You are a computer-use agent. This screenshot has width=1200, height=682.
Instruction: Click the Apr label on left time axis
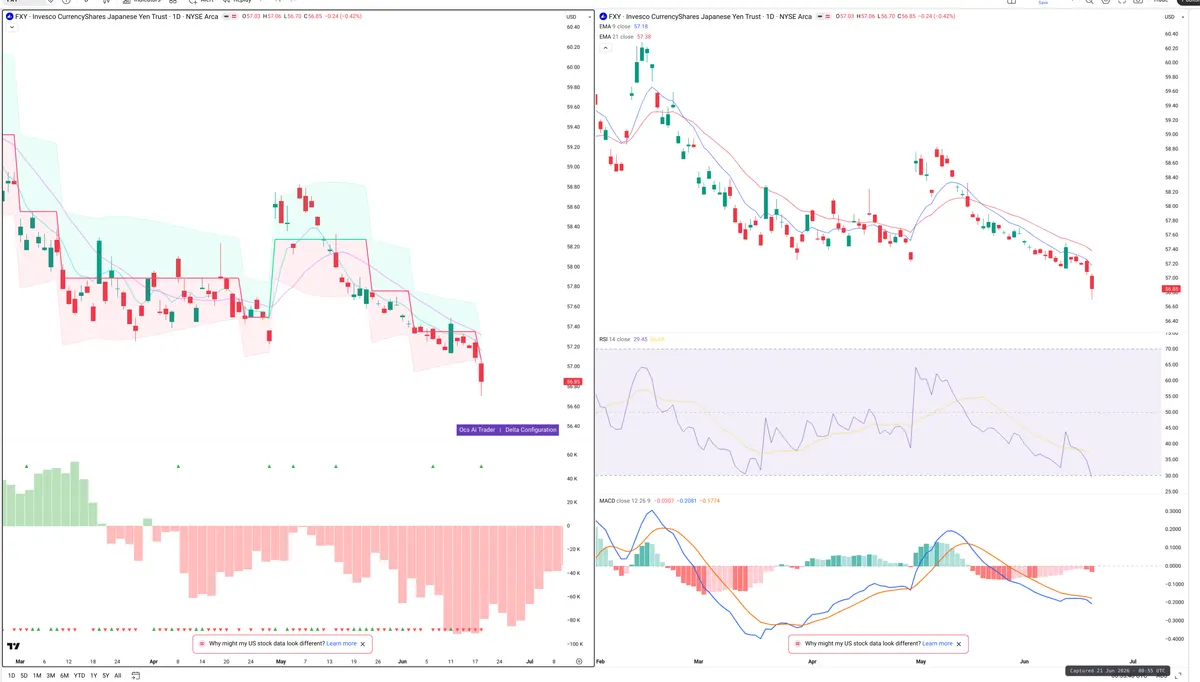pyautogui.click(x=153, y=662)
